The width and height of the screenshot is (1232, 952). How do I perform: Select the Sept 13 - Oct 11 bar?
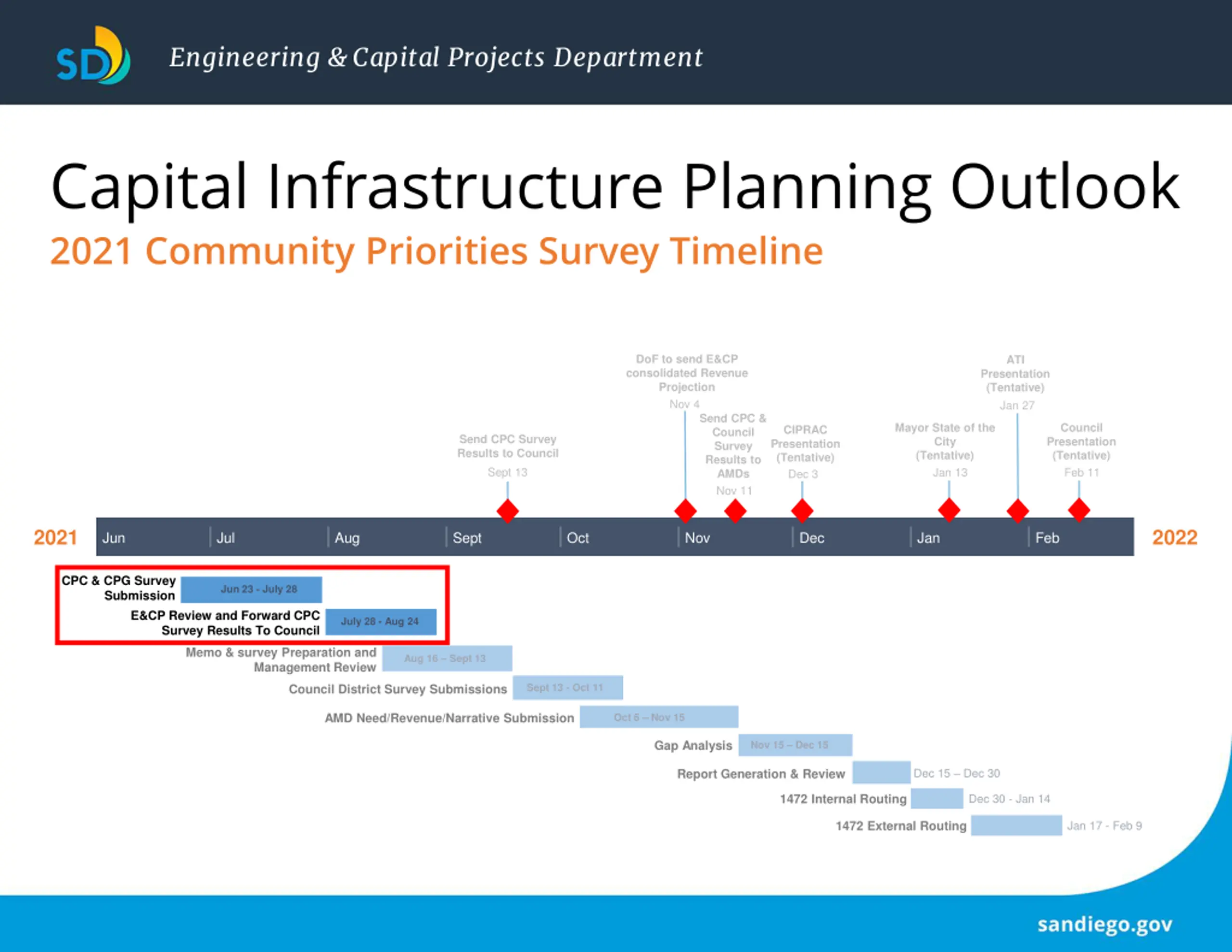click(x=568, y=687)
